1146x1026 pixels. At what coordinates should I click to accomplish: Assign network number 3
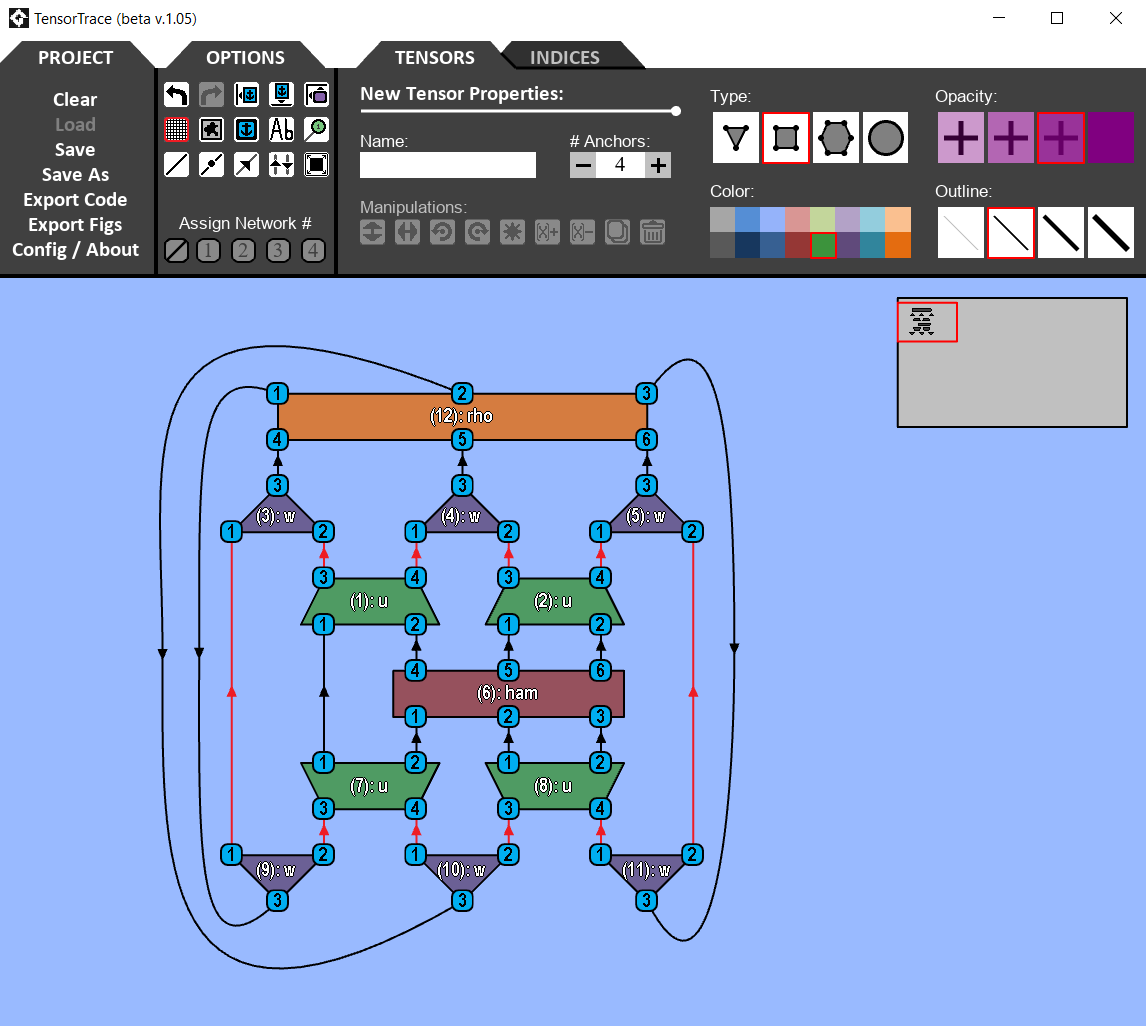[278, 251]
